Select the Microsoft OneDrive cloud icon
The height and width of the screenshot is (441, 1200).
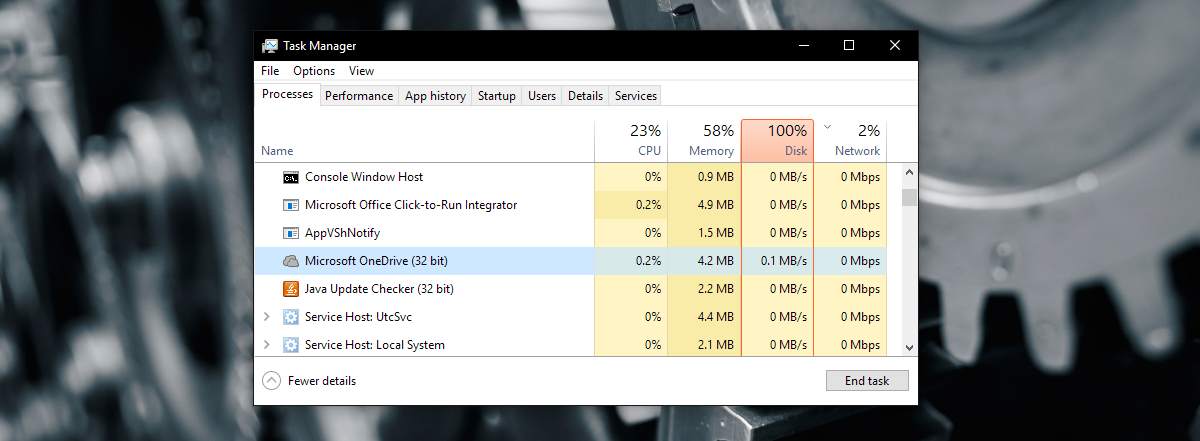(291, 261)
